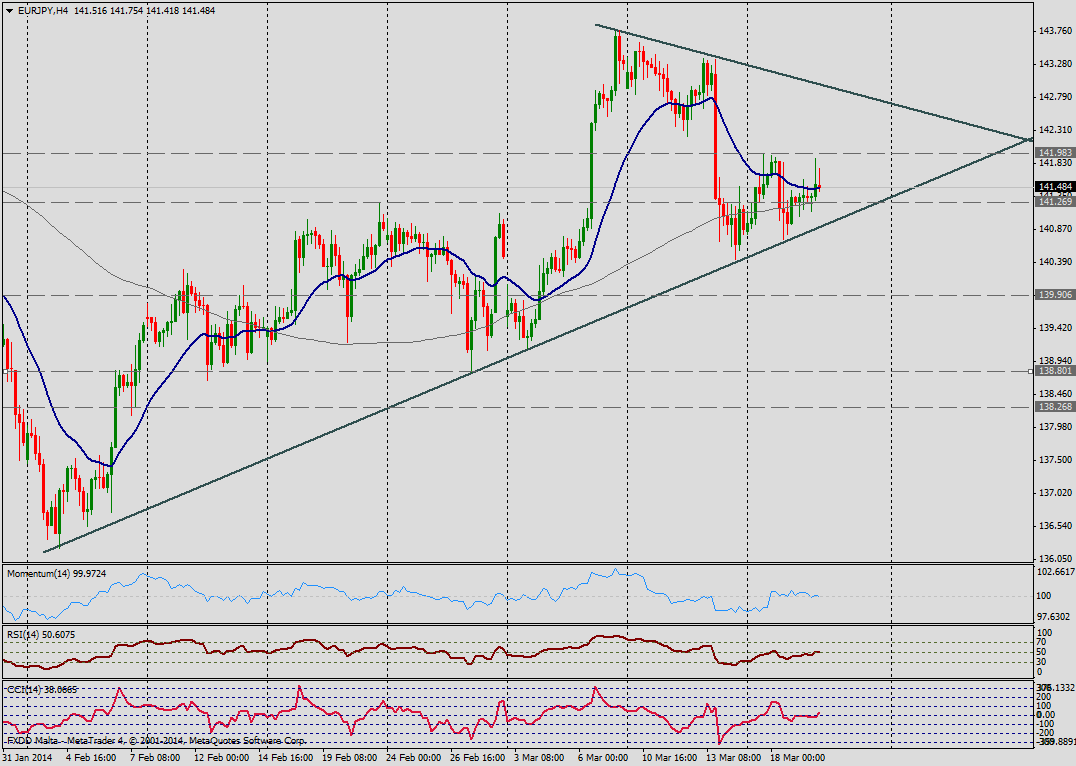The width and height of the screenshot is (1076, 766).
Task: Click the 143.760 value on price scale
Action: [1053, 31]
